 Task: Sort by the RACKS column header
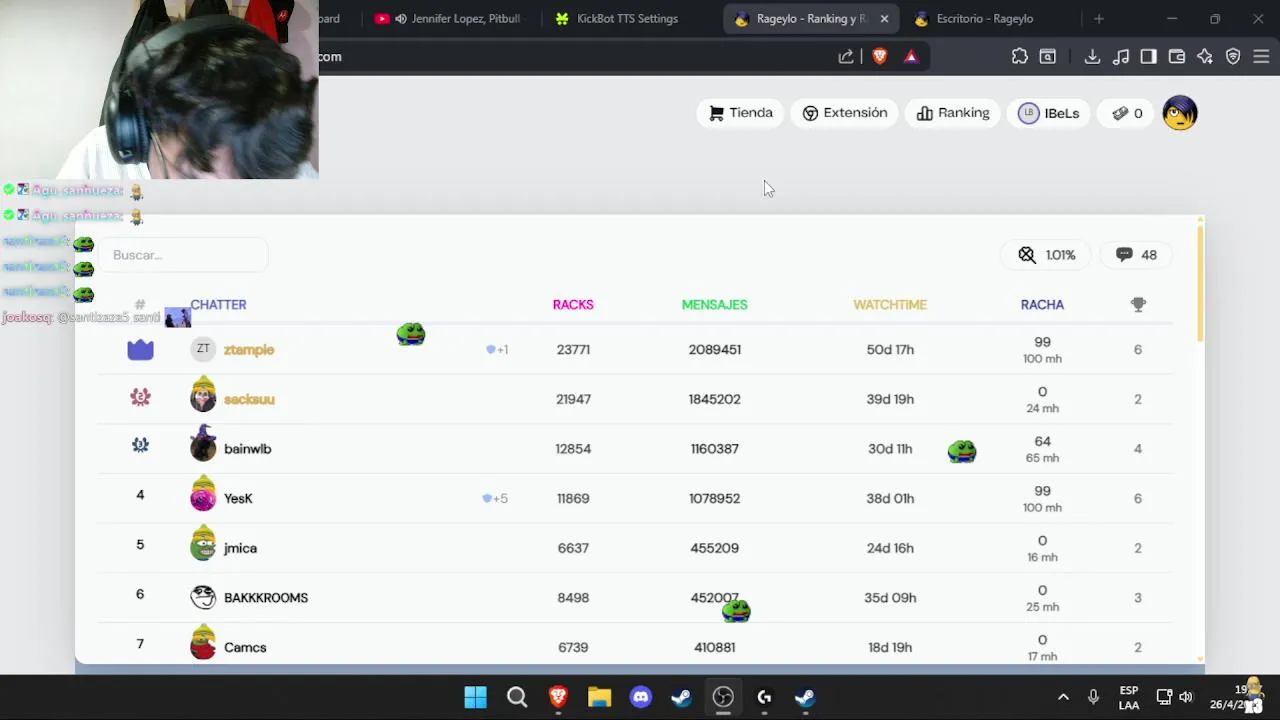pyautogui.click(x=573, y=305)
